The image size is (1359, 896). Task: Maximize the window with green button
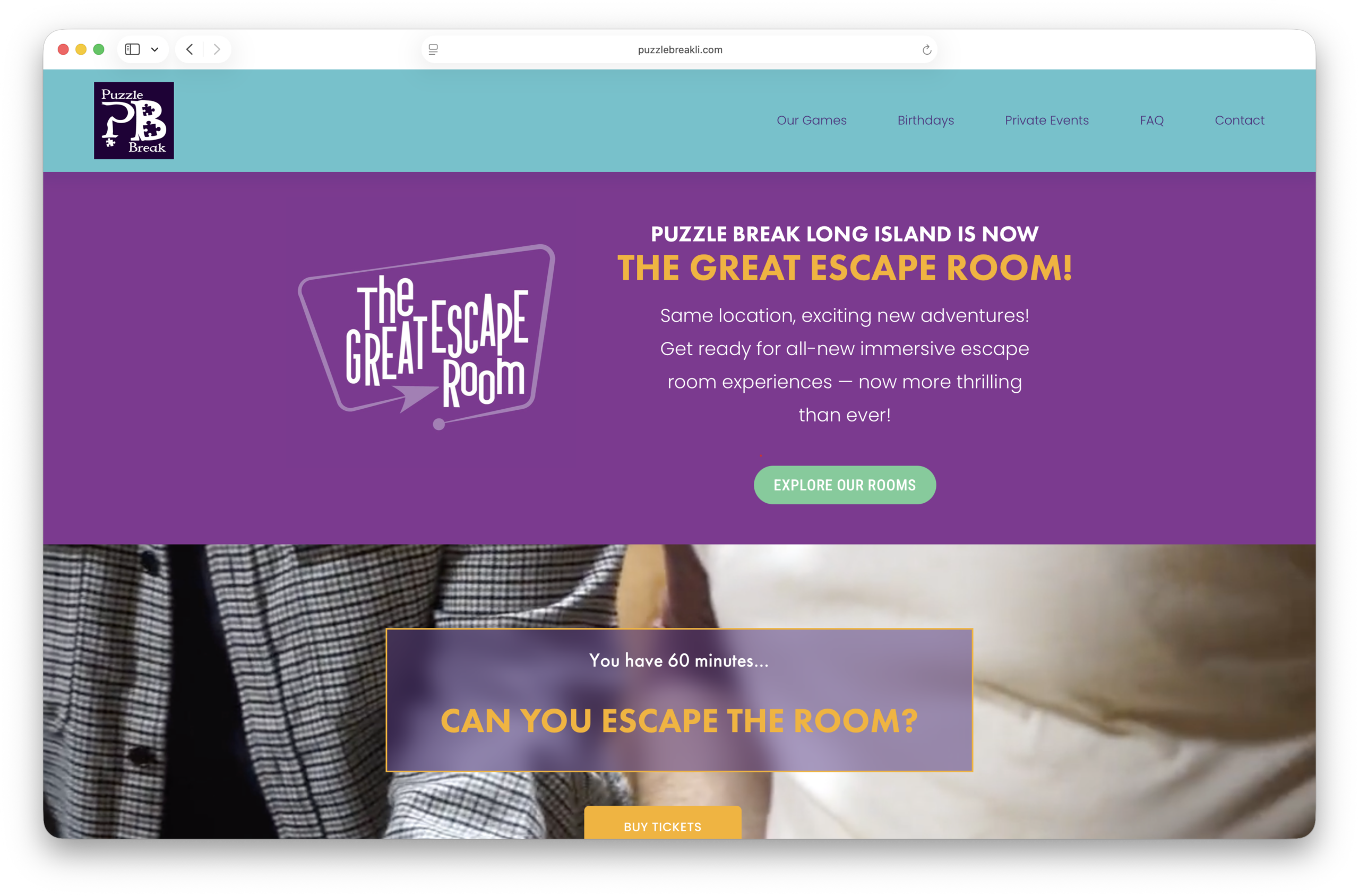click(x=99, y=50)
